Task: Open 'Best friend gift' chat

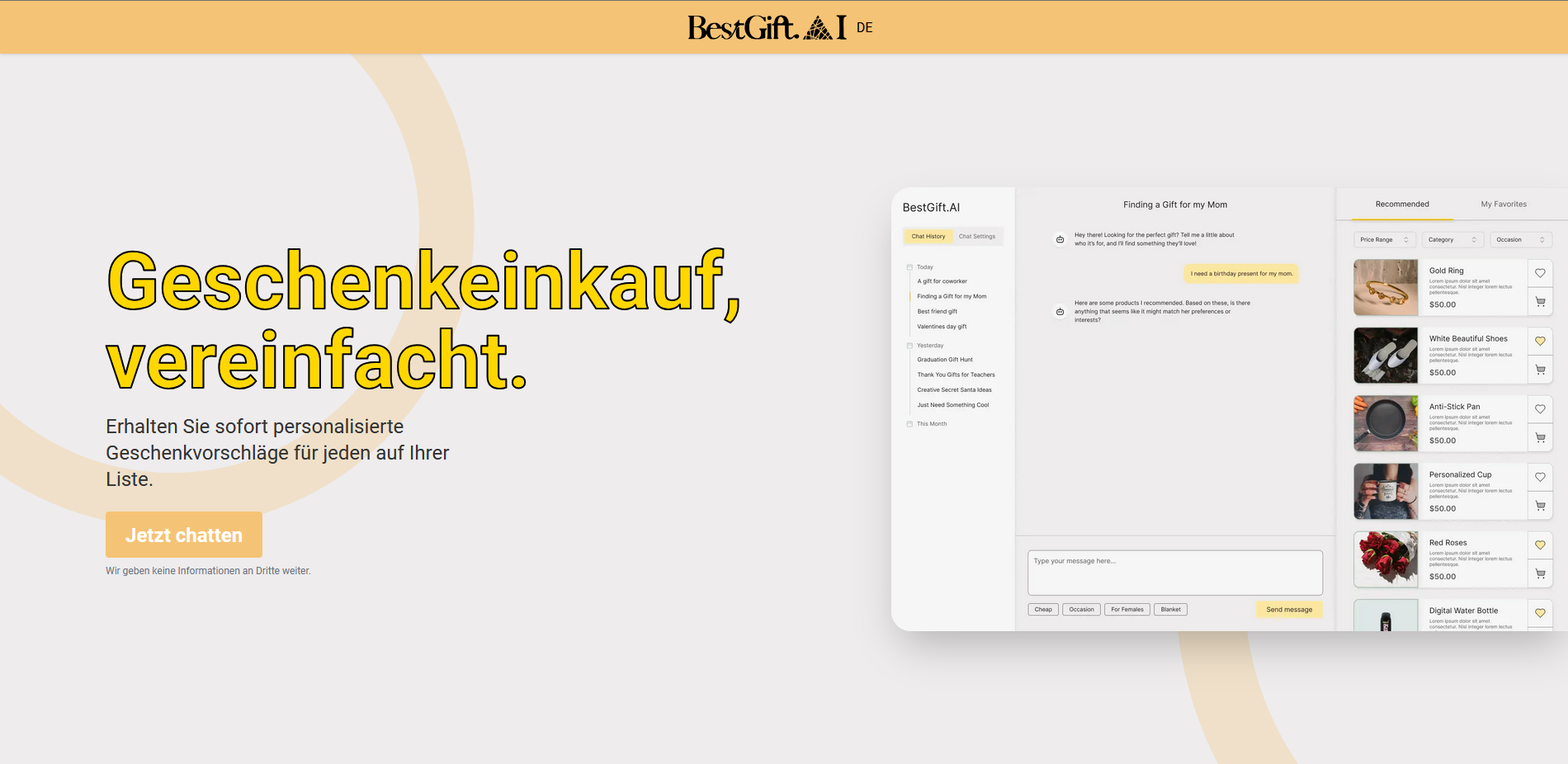Action: 937,312
